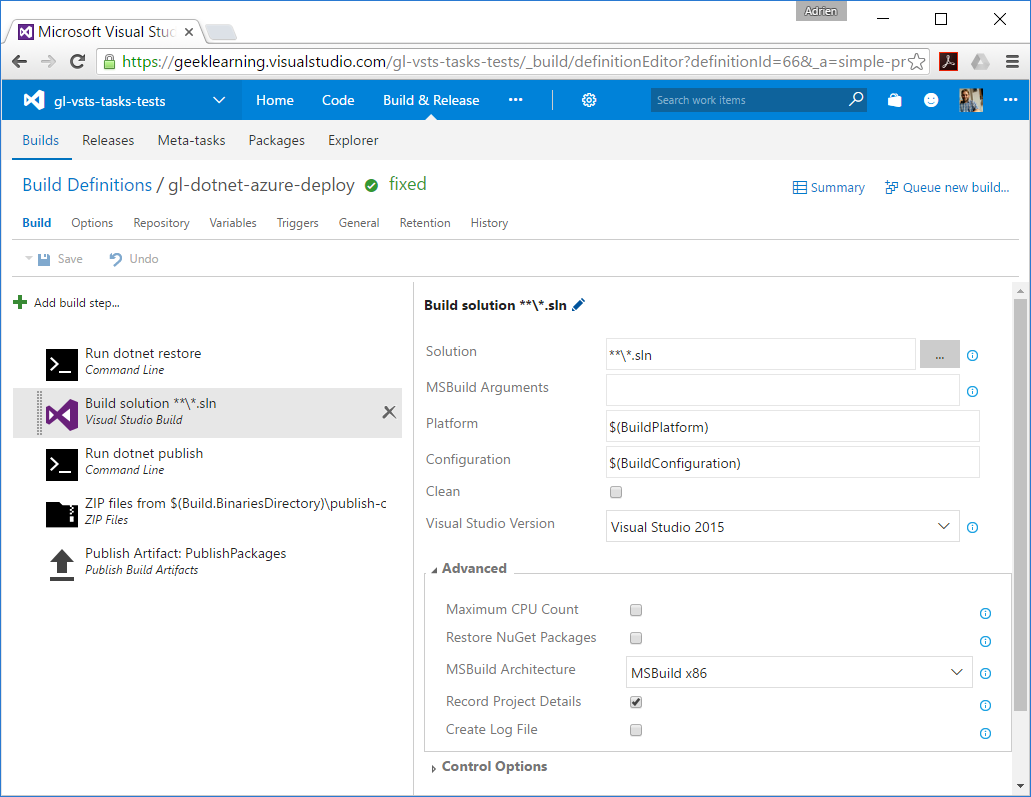Open the Save dropdown arrow
This screenshot has width=1031, height=797.
click(x=28, y=258)
